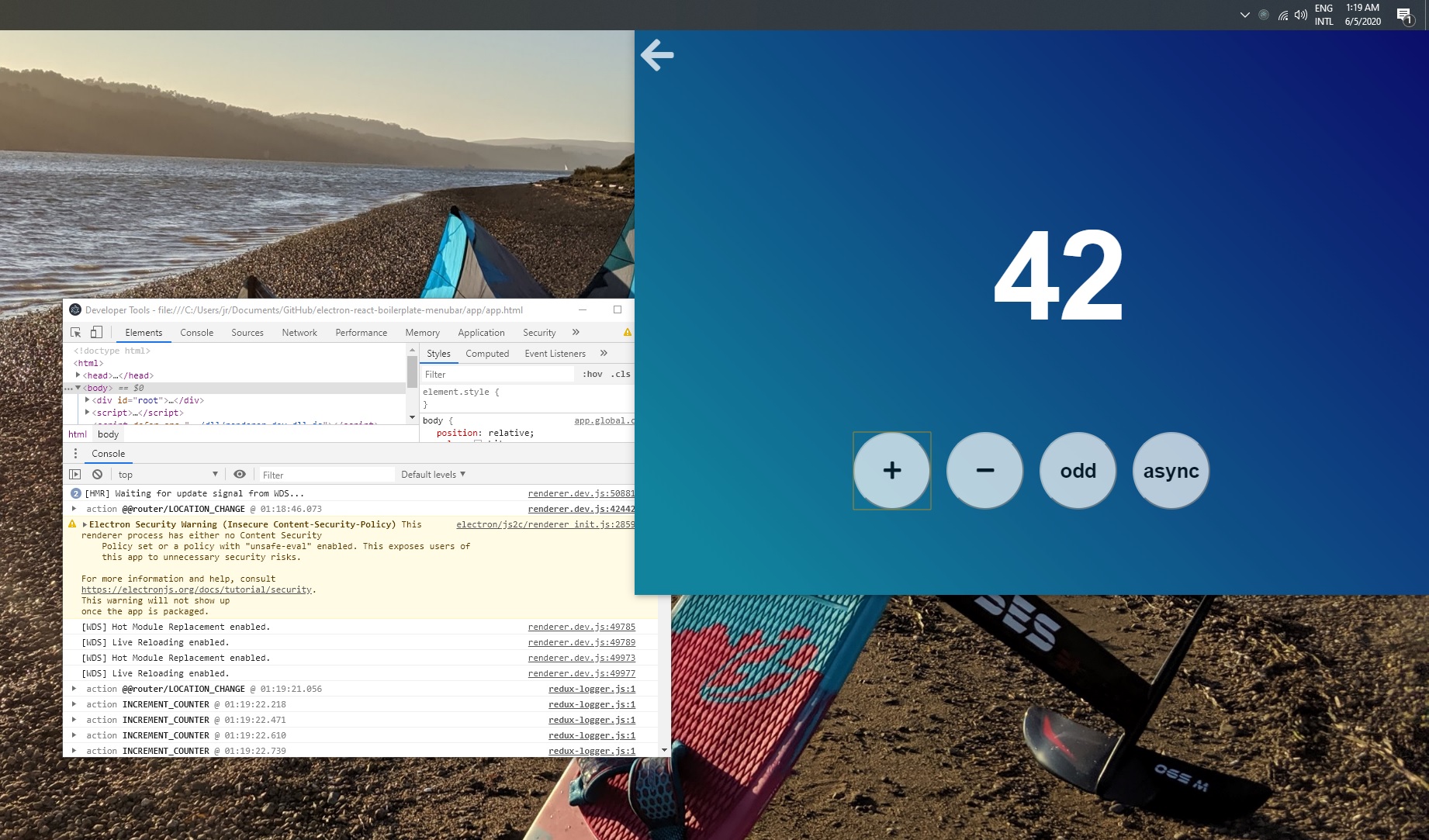Toggle the :hov element state panel
The height and width of the screenshot is (840, 1429).
click(x=593, y=374)
